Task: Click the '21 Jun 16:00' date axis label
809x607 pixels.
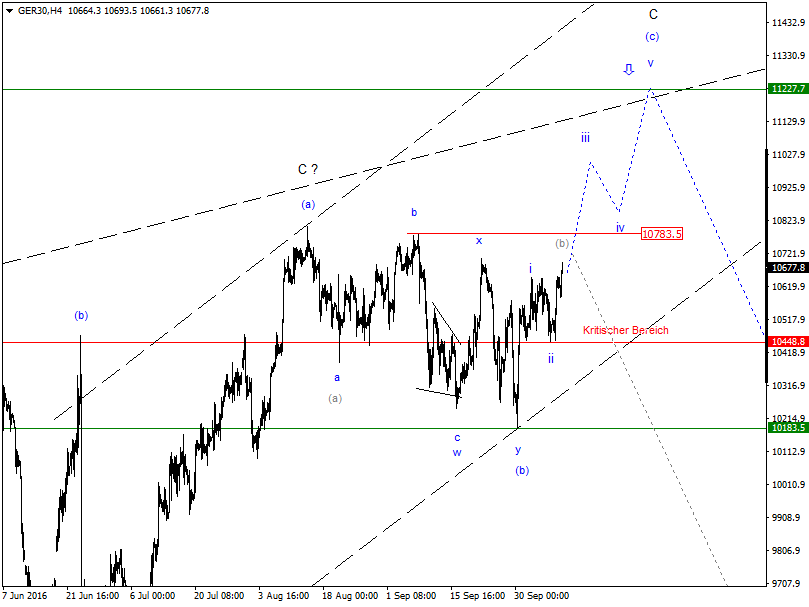Action: [93, 595]
